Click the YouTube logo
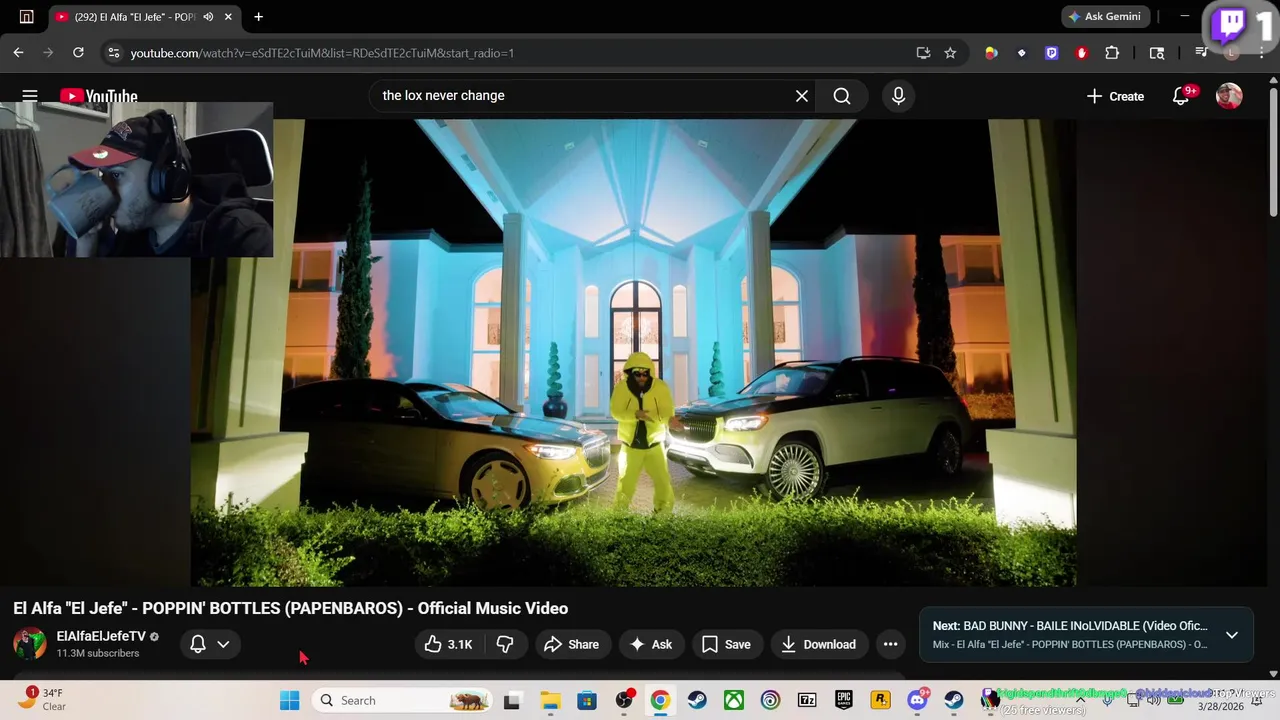1280x720 pixels. (99, 96)
